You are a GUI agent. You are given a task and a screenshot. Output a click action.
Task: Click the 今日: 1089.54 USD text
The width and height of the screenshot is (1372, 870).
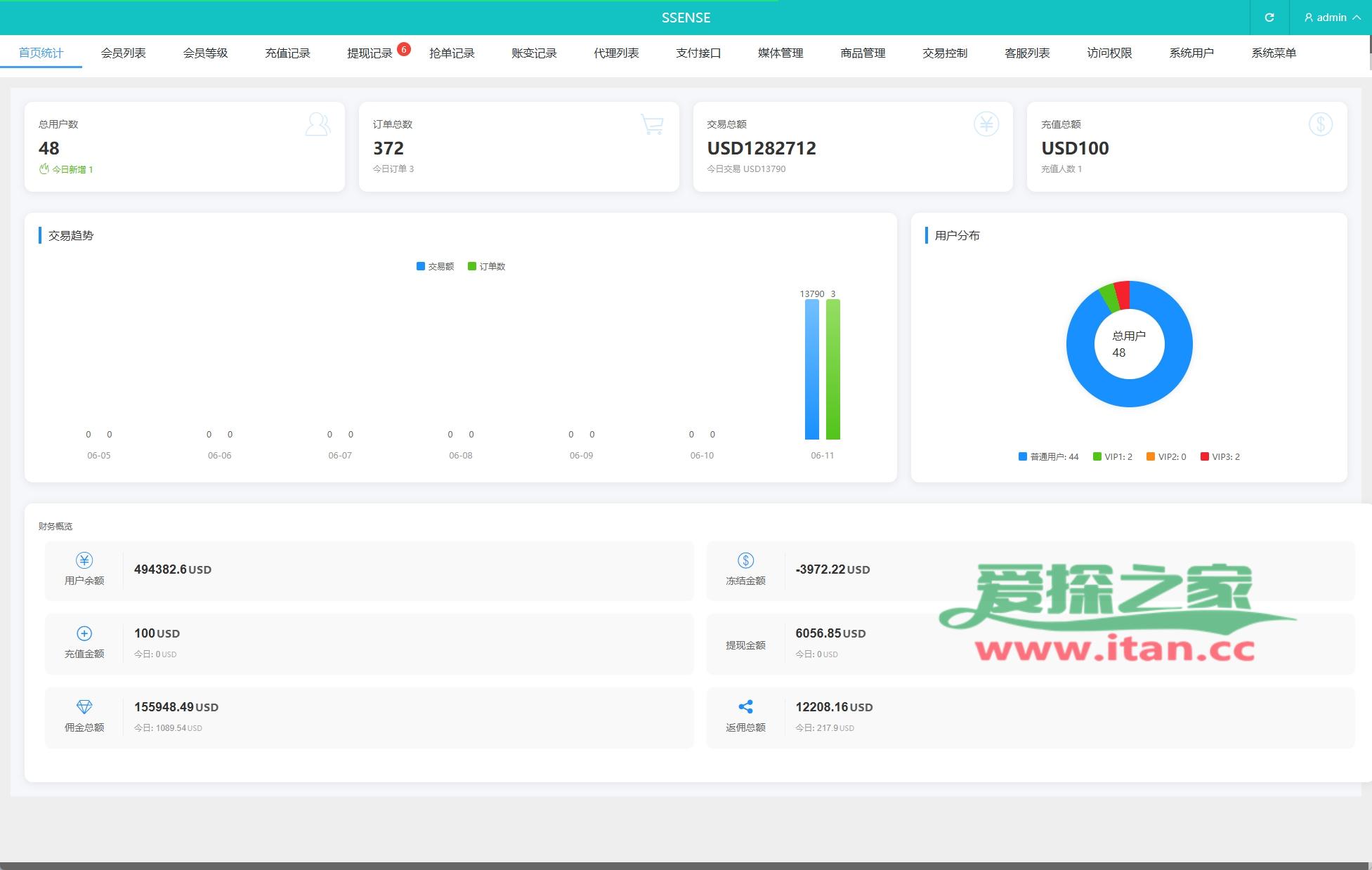click(x=168, y=728)
